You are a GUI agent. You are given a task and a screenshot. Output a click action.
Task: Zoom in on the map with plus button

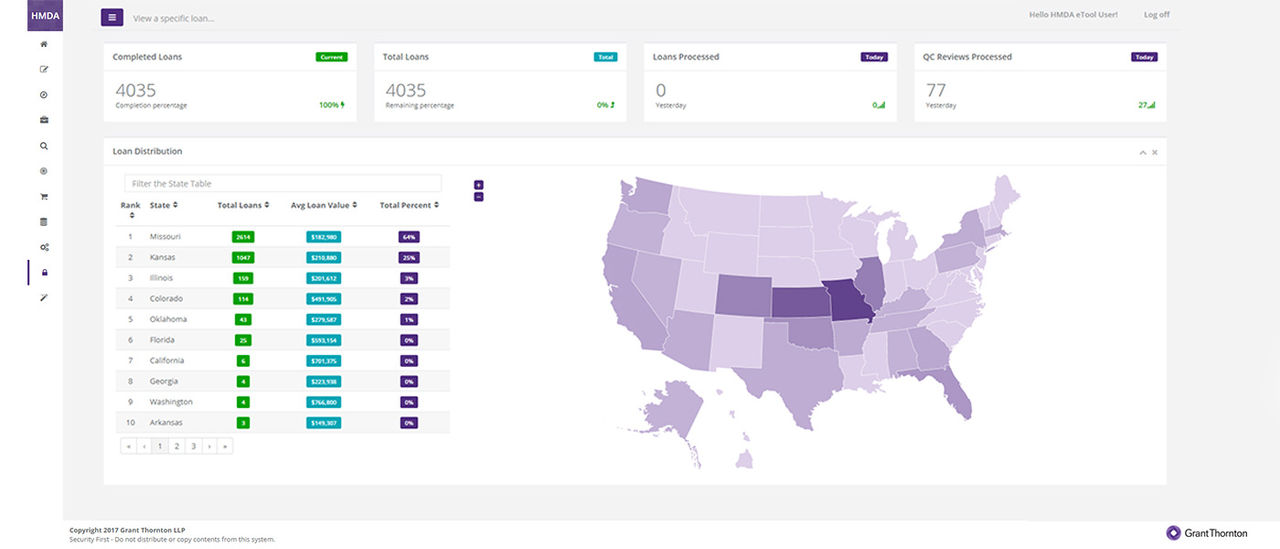click(x=479, y=185)
